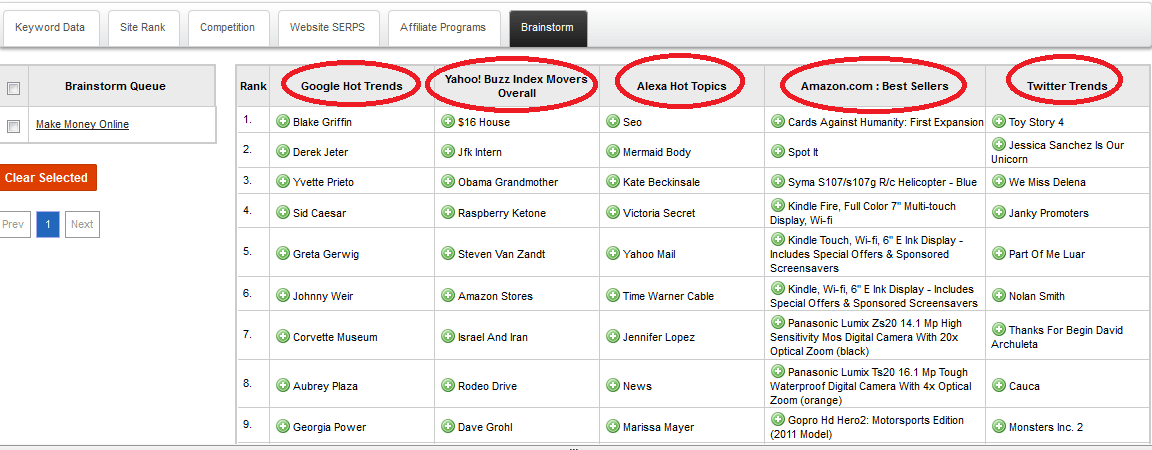Select the Georgia Power cell text
1152x450 pixels.
pos(329,426)
